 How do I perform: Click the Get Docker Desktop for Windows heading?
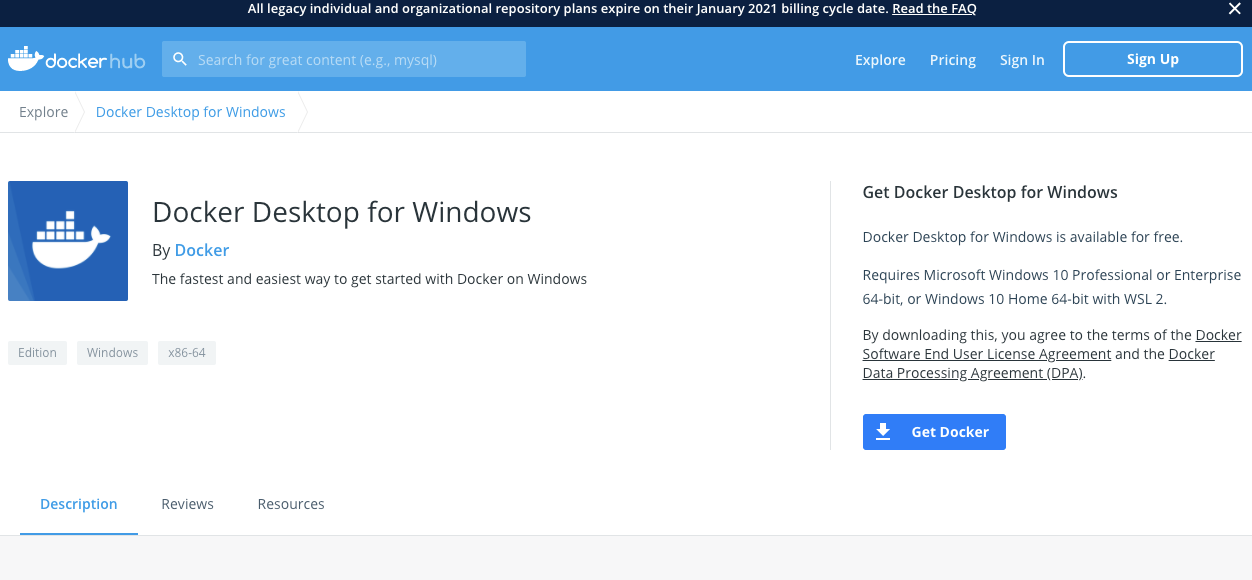coord(990,192)
